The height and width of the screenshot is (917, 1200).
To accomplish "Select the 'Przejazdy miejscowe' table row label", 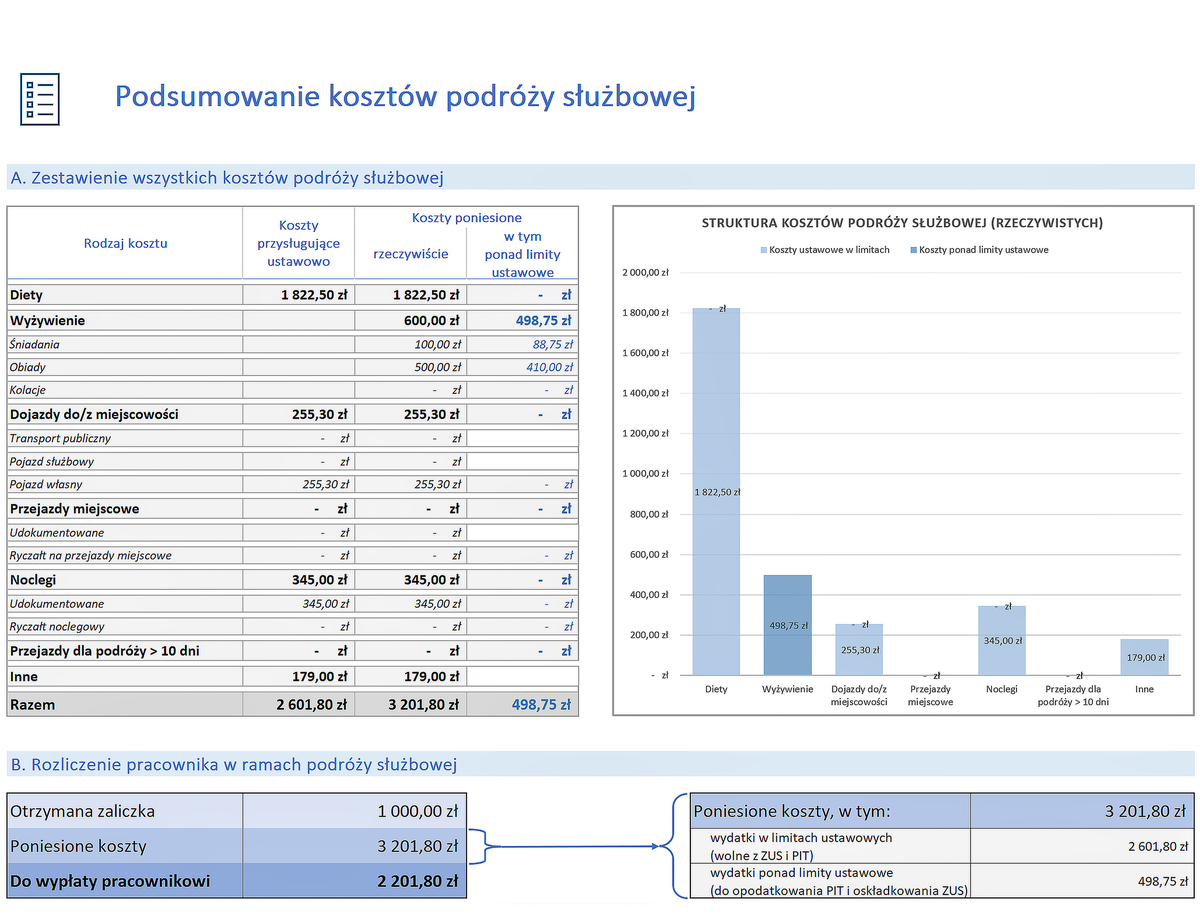I will (74, 509).
